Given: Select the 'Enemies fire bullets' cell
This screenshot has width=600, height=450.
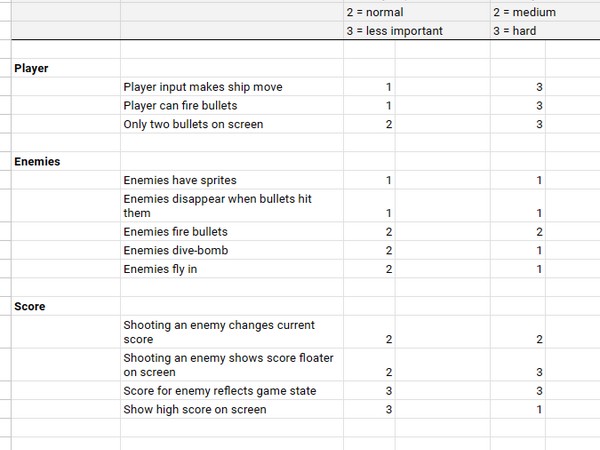Looking at the screenshot, I should (232, 232).
